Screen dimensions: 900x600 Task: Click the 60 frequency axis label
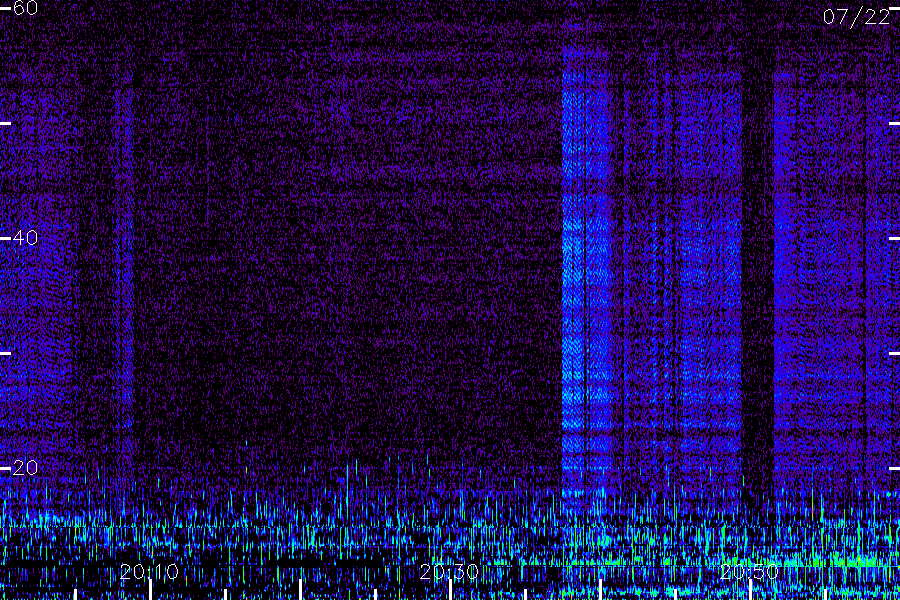click(25, 8)
